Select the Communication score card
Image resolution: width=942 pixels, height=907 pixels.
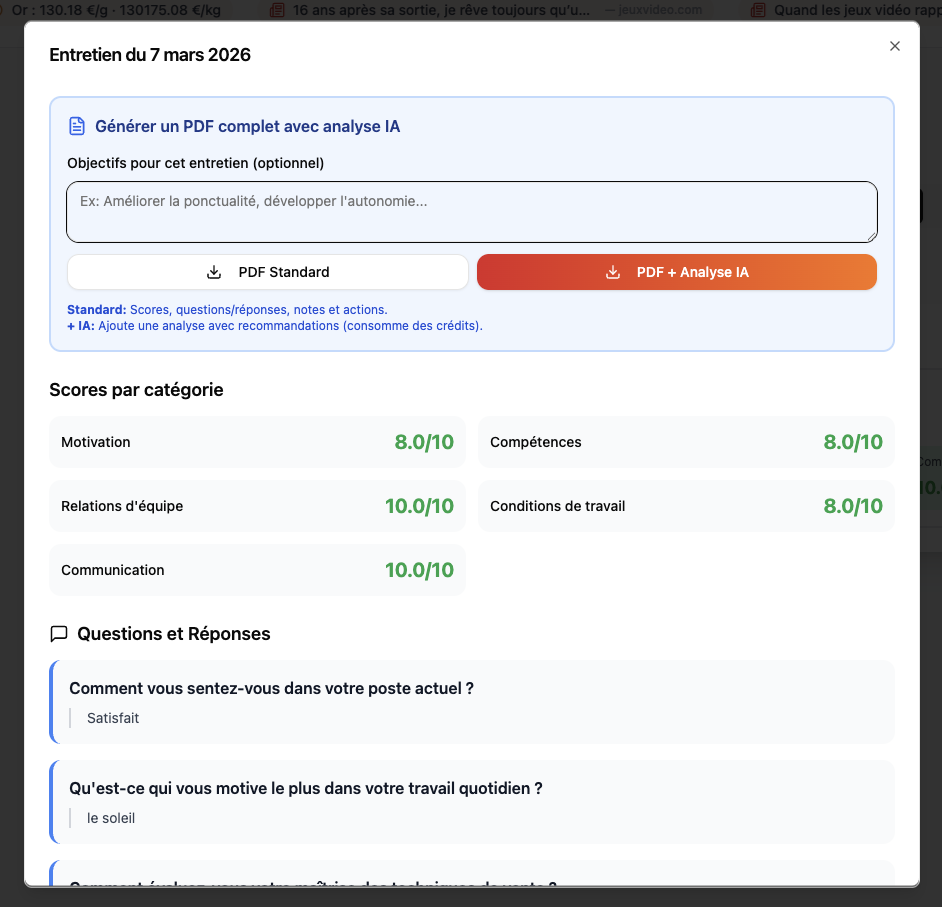click(257, 570)
